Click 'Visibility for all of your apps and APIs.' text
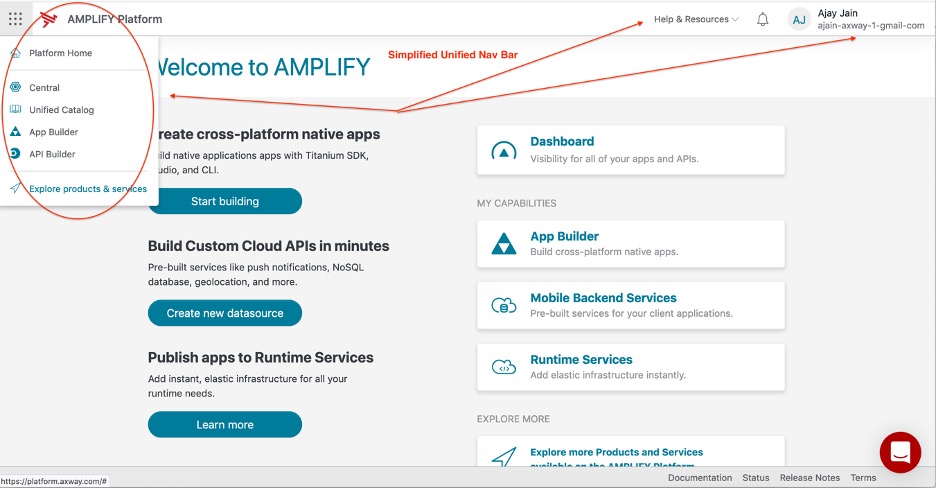936x488 pixels. point(614,159)
